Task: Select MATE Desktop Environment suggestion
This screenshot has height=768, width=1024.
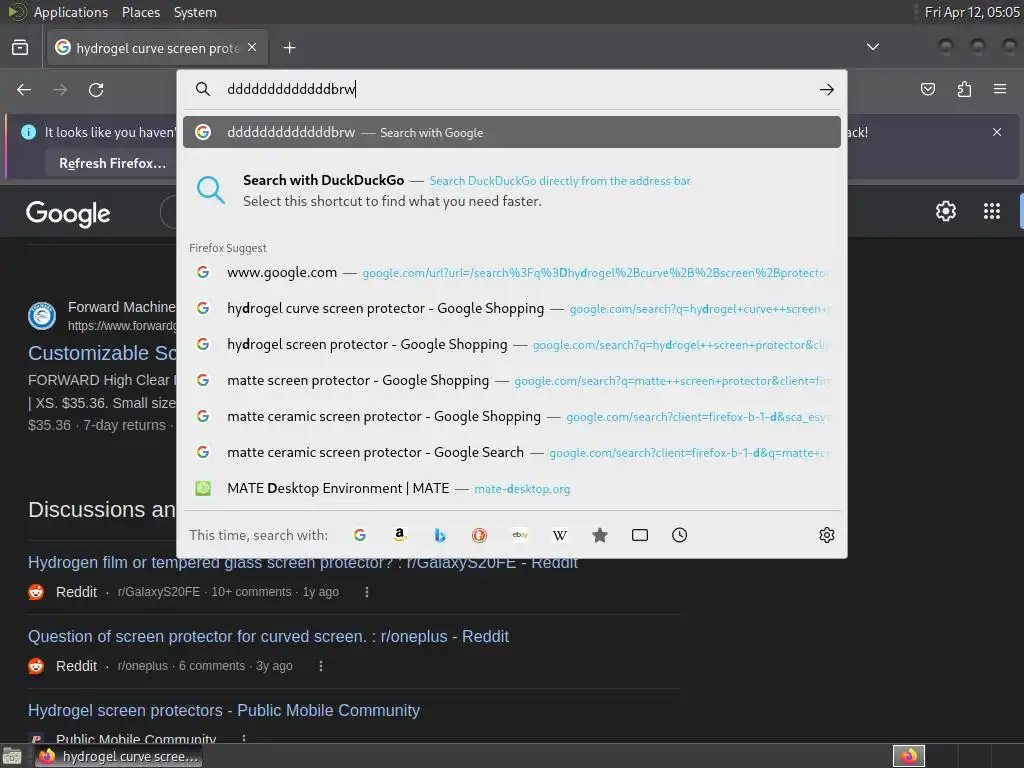Action: point(511,488)
